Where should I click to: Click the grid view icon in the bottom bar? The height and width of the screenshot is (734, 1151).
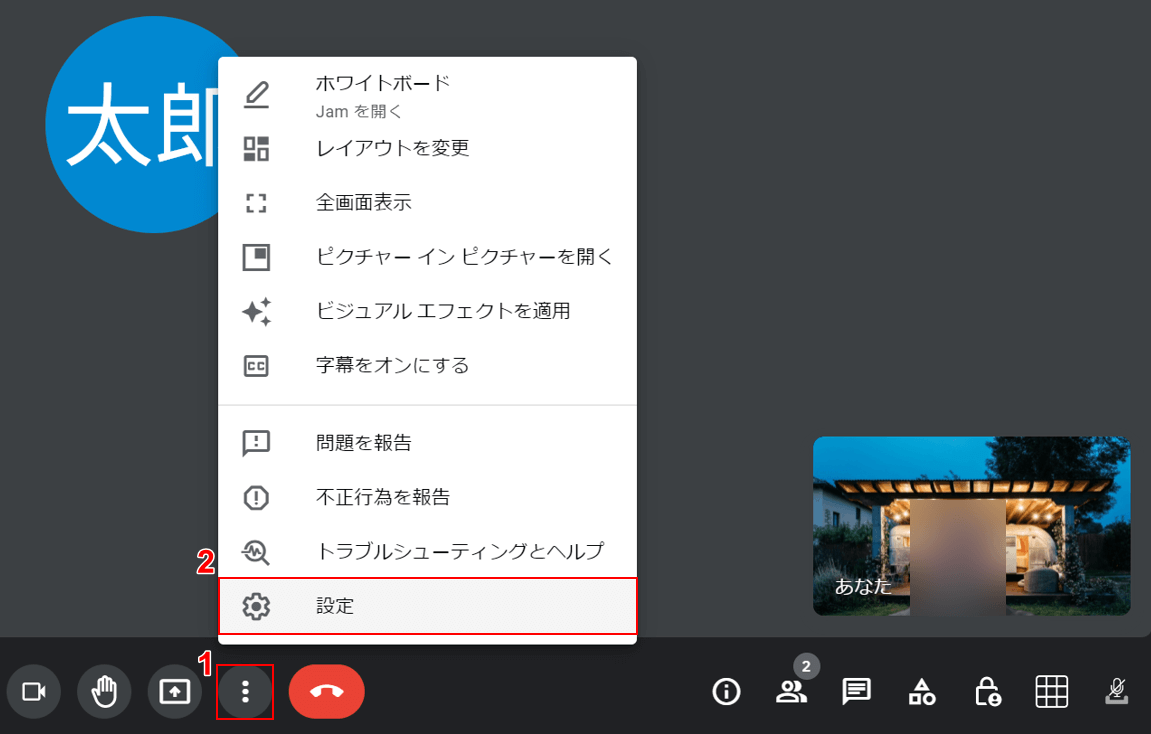coord(1052,691)
